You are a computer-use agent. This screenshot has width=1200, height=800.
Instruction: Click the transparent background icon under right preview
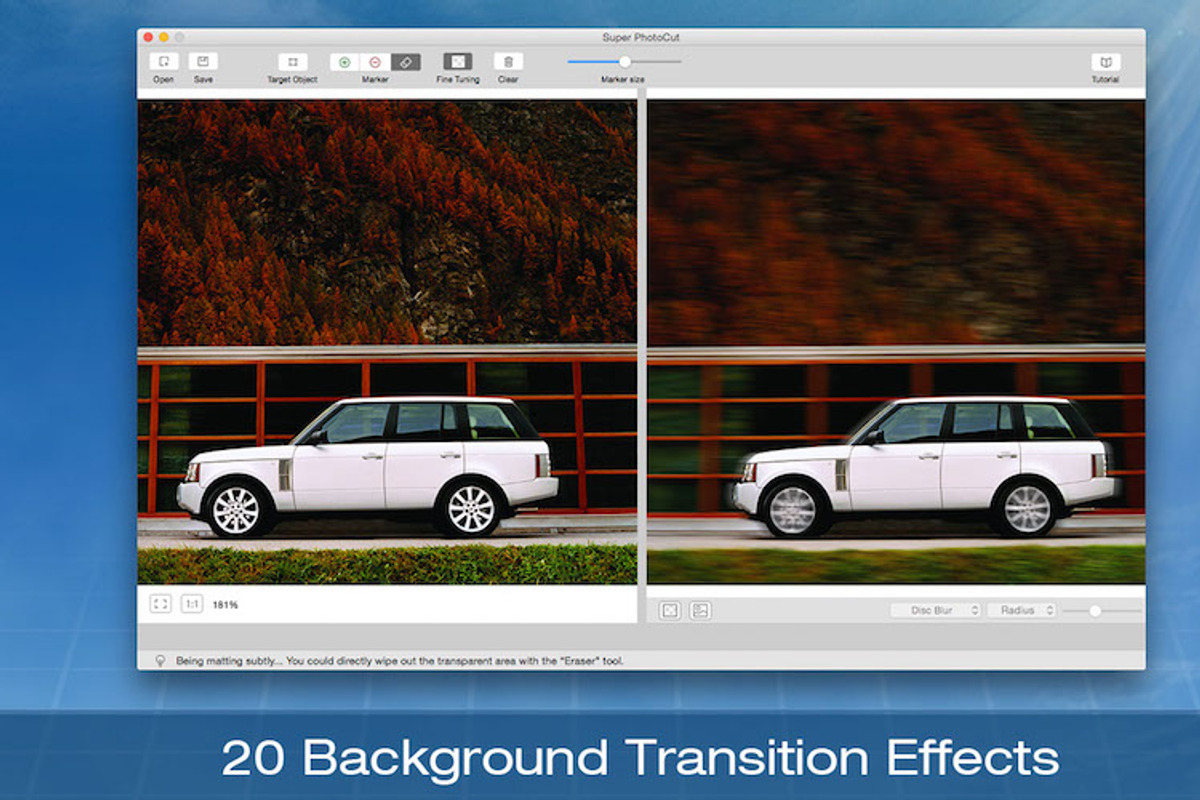pos(670,610)
